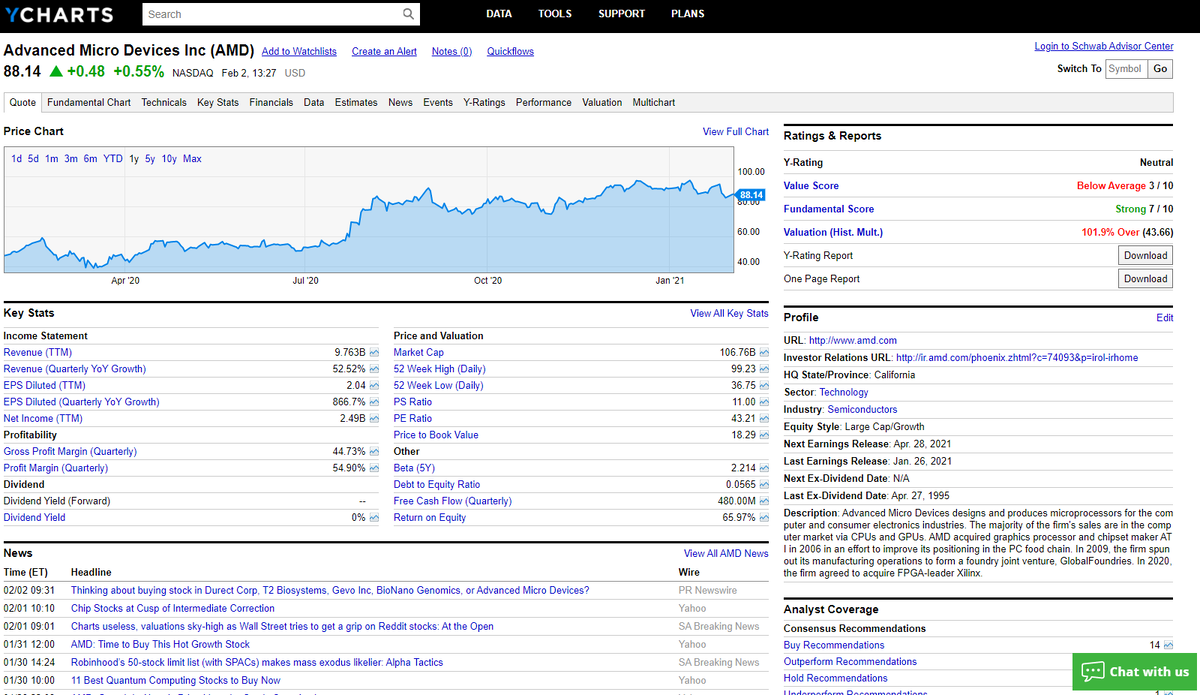Switch to the Valuation tab

602,102
